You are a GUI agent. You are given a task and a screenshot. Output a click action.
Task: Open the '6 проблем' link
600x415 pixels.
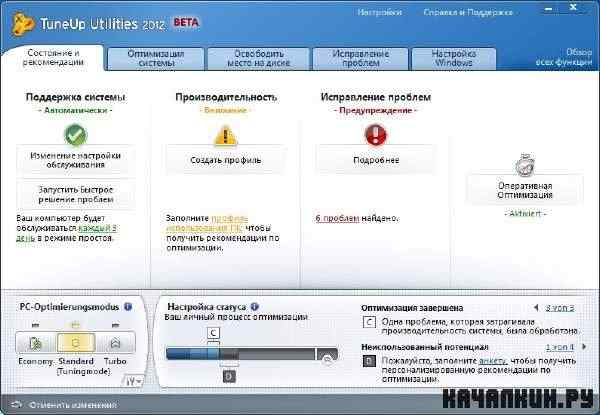[337, 218]
